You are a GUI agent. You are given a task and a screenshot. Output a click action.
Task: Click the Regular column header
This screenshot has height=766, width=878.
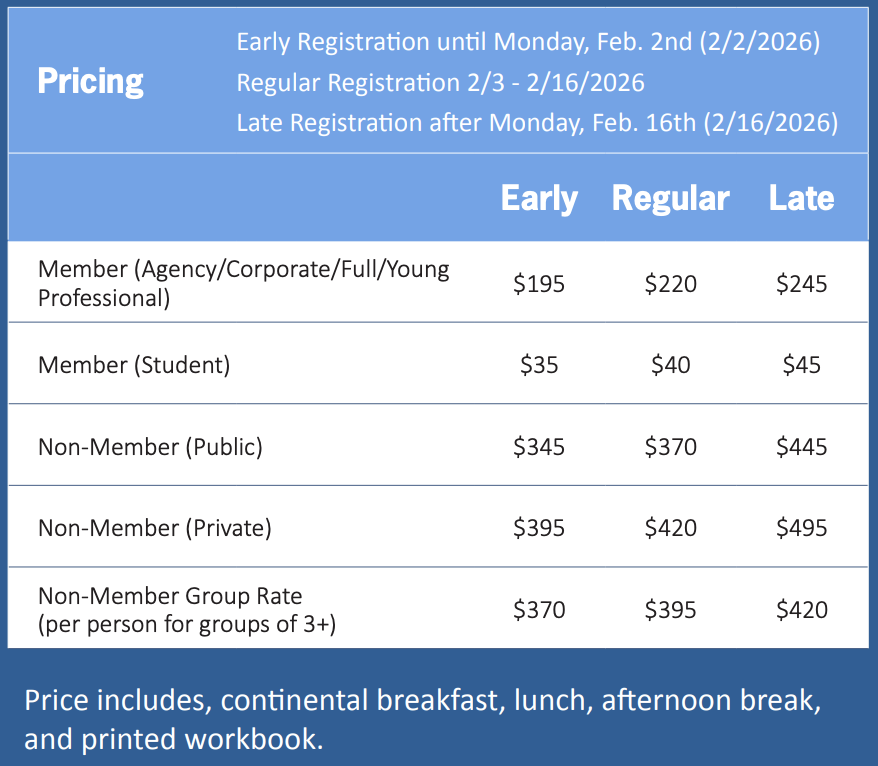670,198
